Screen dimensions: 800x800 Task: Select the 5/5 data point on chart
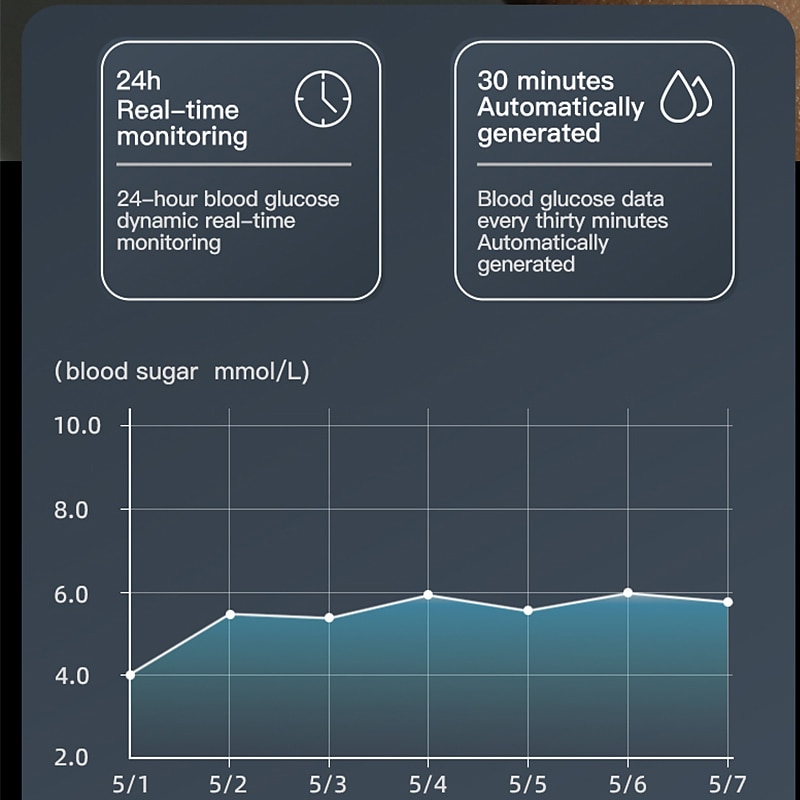[528, 610]
